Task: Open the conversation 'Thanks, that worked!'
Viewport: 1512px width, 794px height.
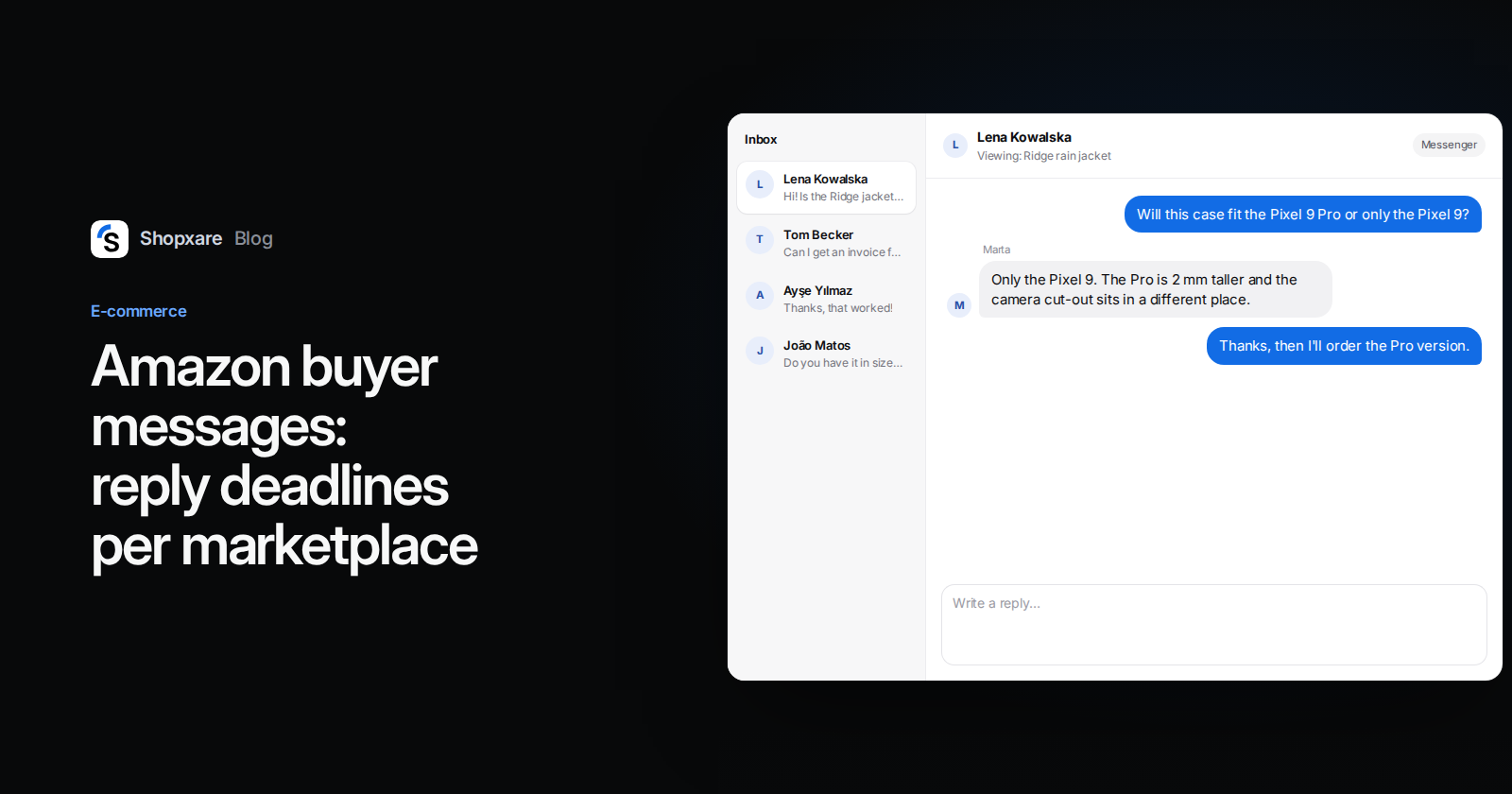Action: 826,299
